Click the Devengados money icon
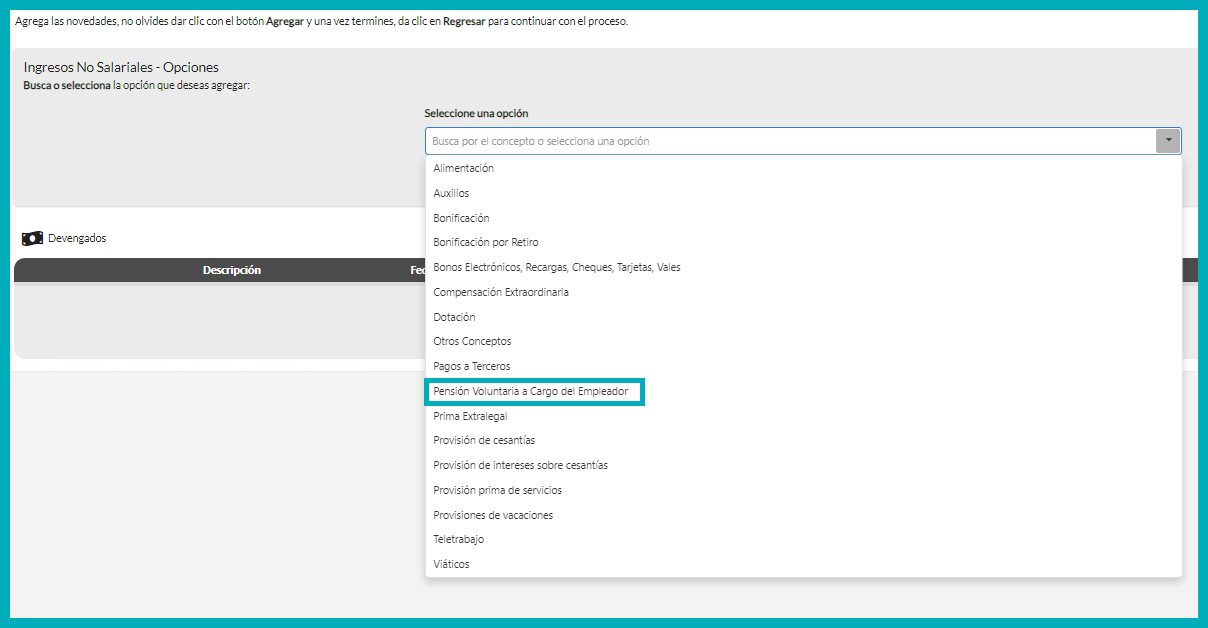 click(32, 238)
